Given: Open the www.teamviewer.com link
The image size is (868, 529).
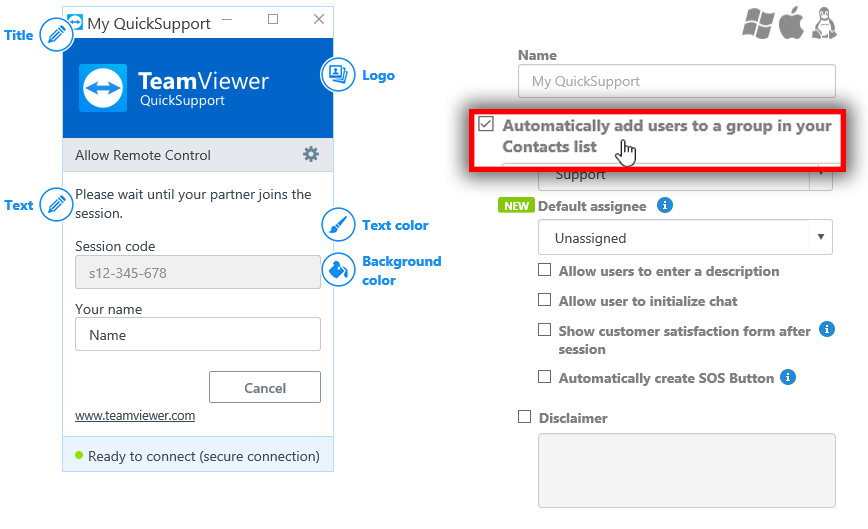Looking at the screenshot, I should [135, 415].
